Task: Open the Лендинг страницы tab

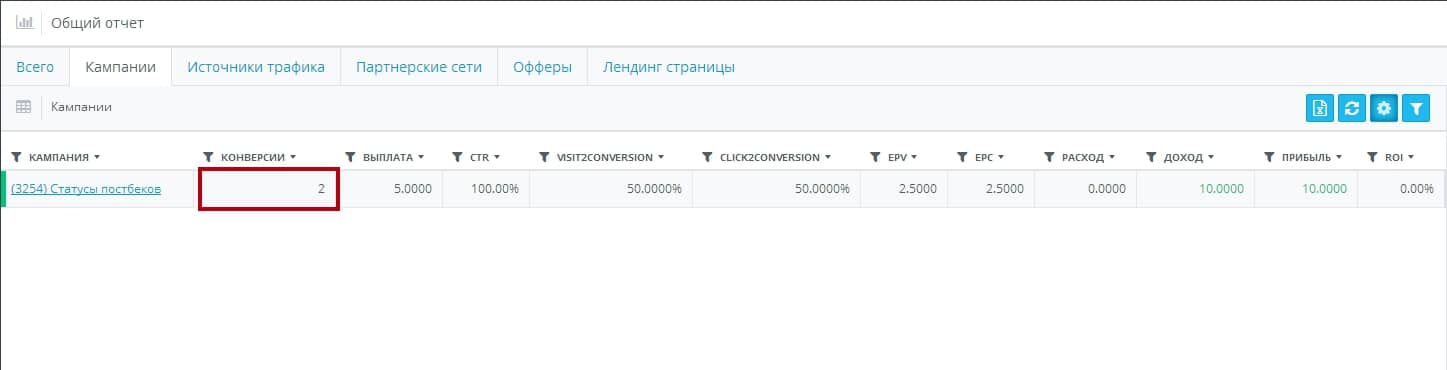Action: click(x=669, y=67)
